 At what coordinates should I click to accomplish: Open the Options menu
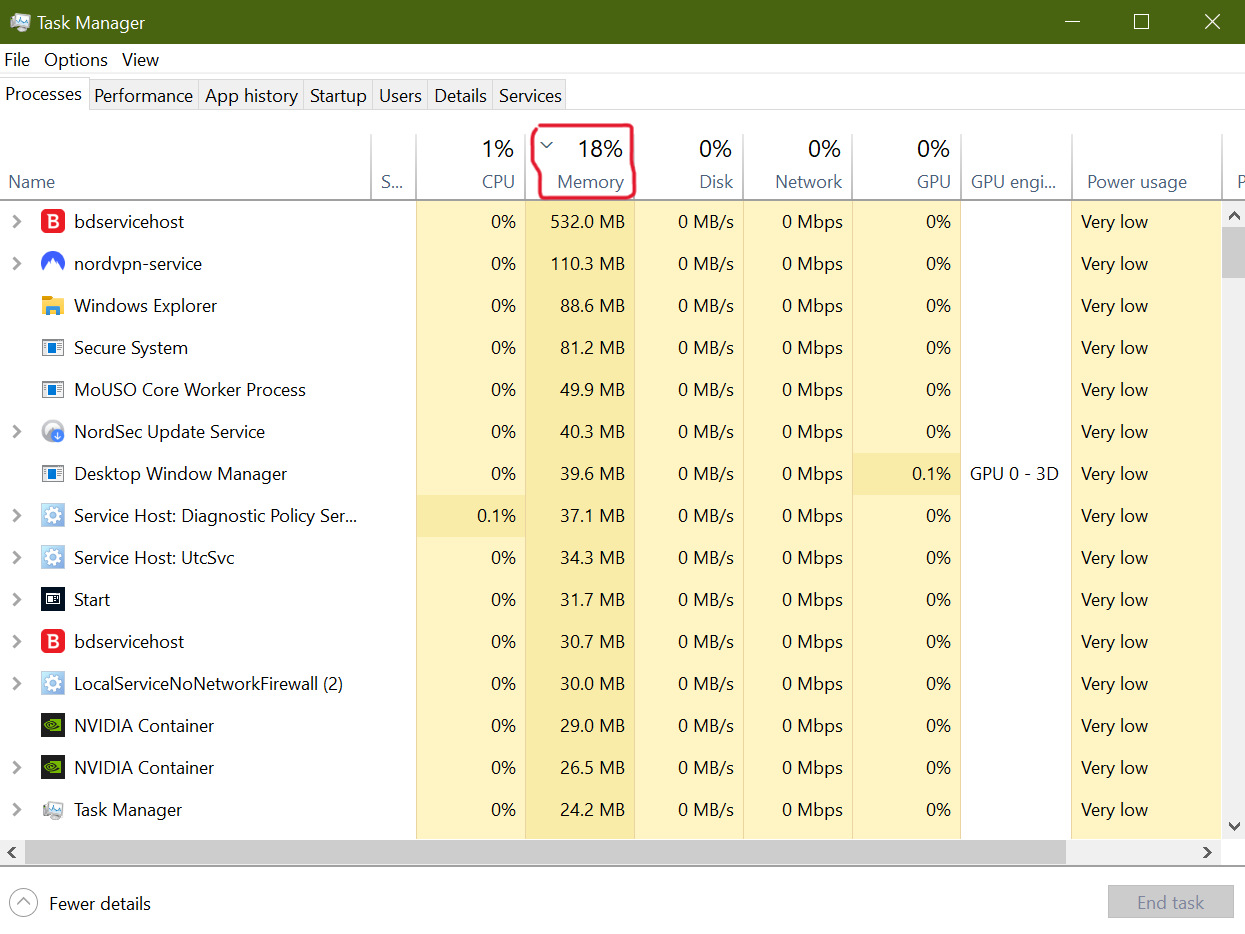[x=76, y=60]
